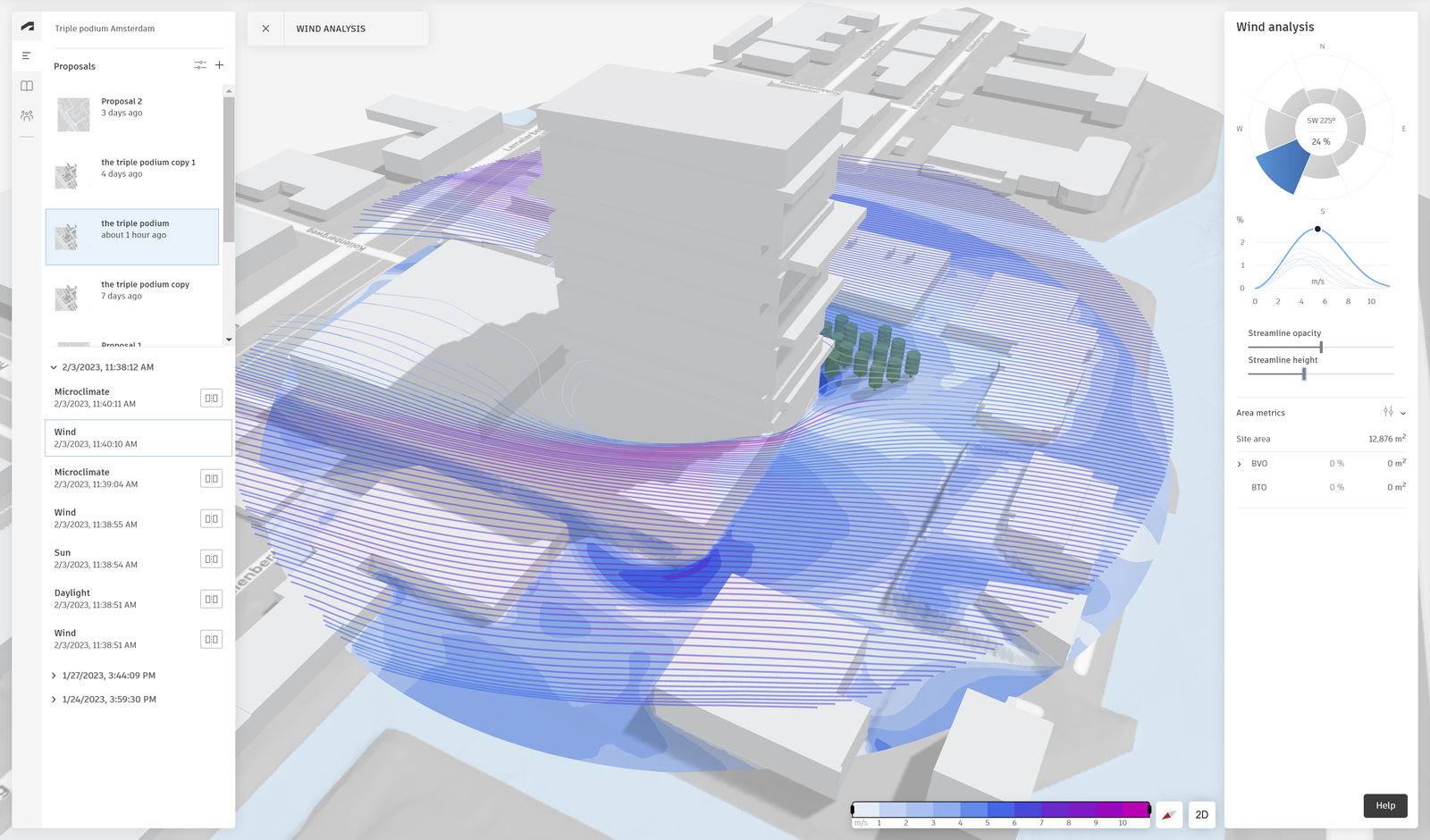Image resolution: width=1430 pixels, height=840 pixels.
Task: Open the side-by-side compare icon for Sun analysis
Action: coord(211,558)
